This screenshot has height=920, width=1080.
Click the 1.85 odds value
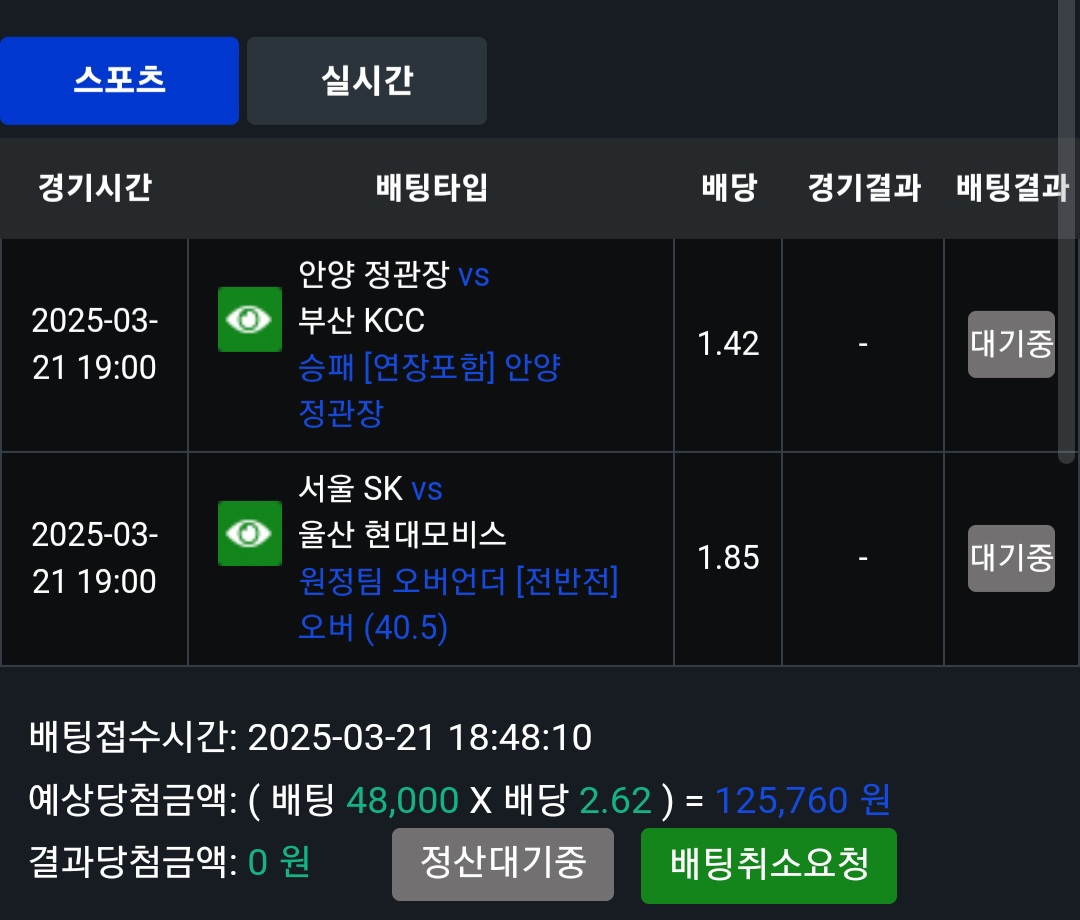(x=728, y=558)
